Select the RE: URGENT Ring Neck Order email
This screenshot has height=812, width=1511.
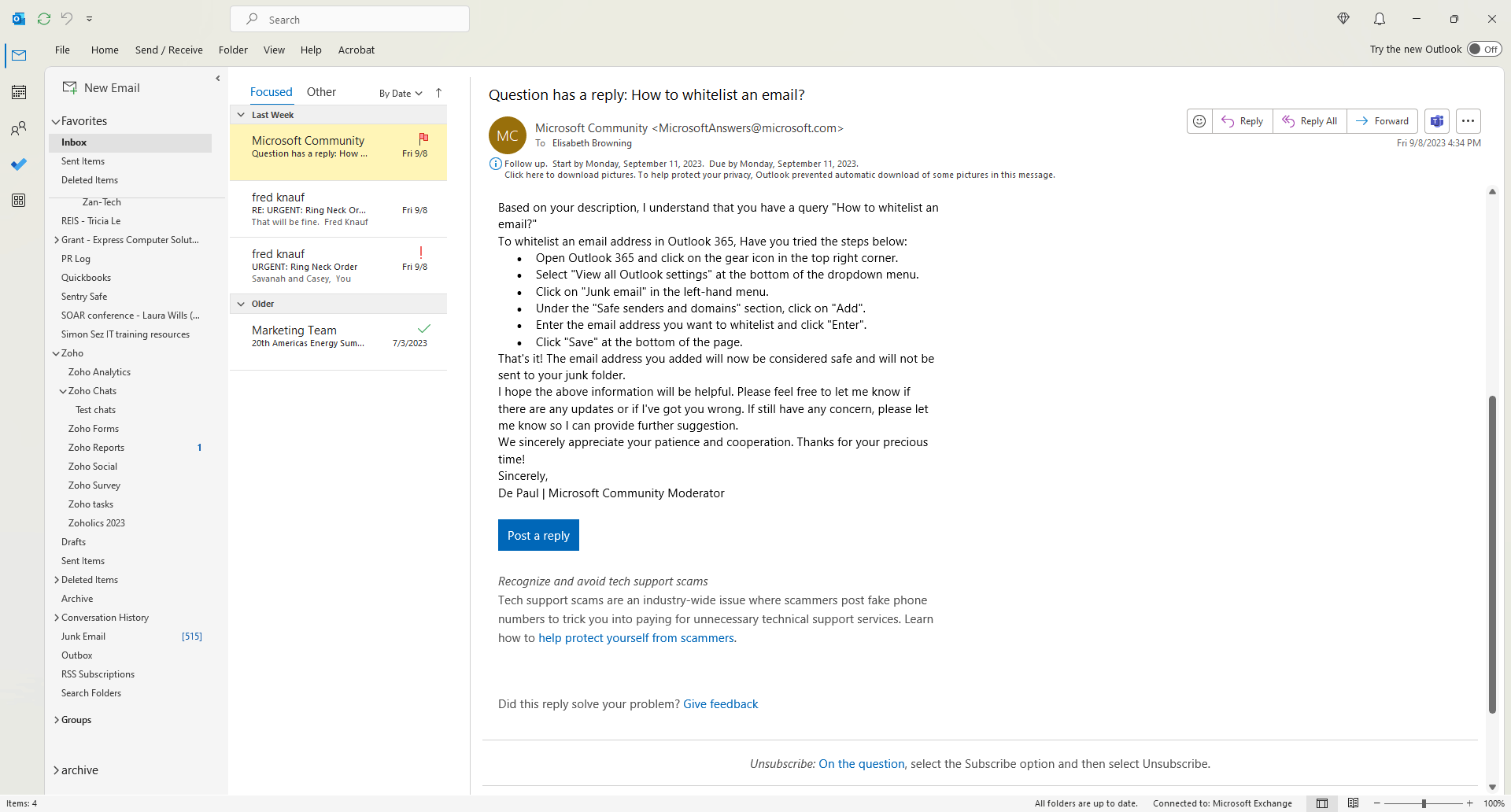point(338,209)
